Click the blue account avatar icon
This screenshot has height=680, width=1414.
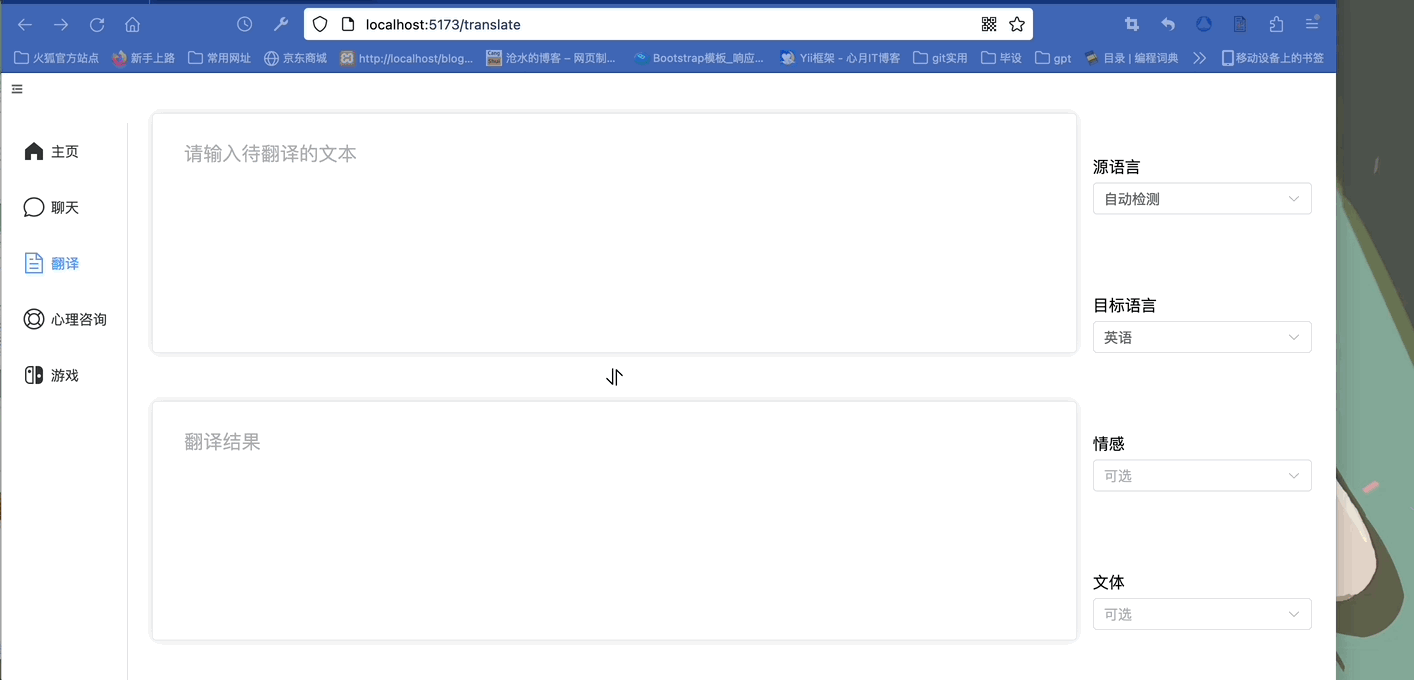point(1204,24)
